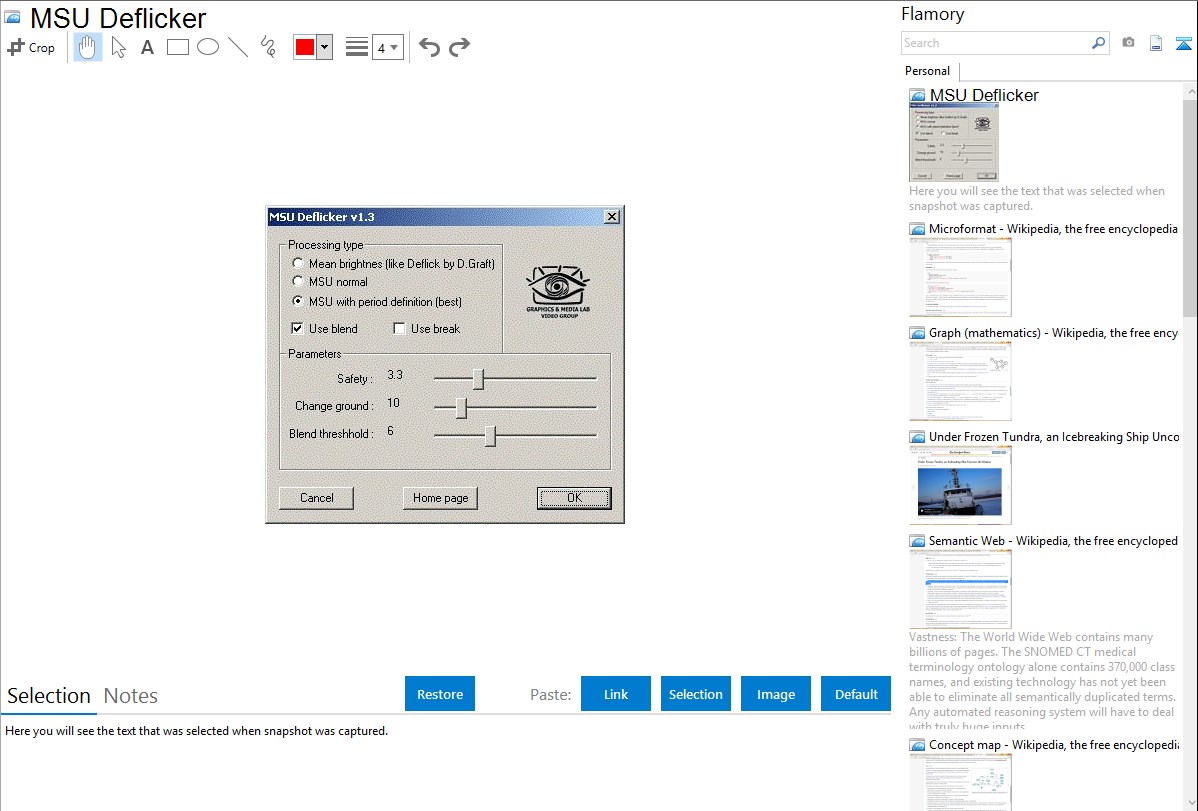The image size is (1198, 811).
Task: Open the red color dropdown arrow
Action: (324, 47)
